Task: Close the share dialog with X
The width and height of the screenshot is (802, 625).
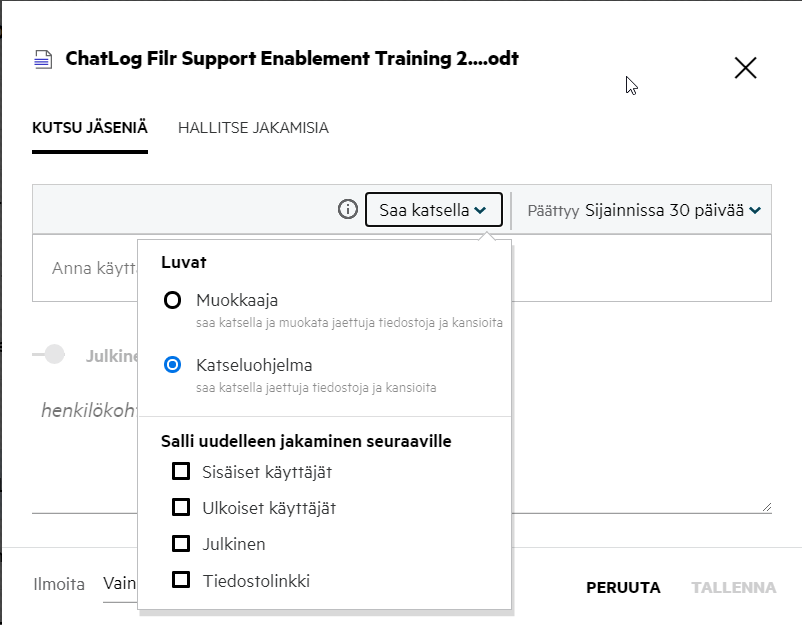Action: point(745,68)
